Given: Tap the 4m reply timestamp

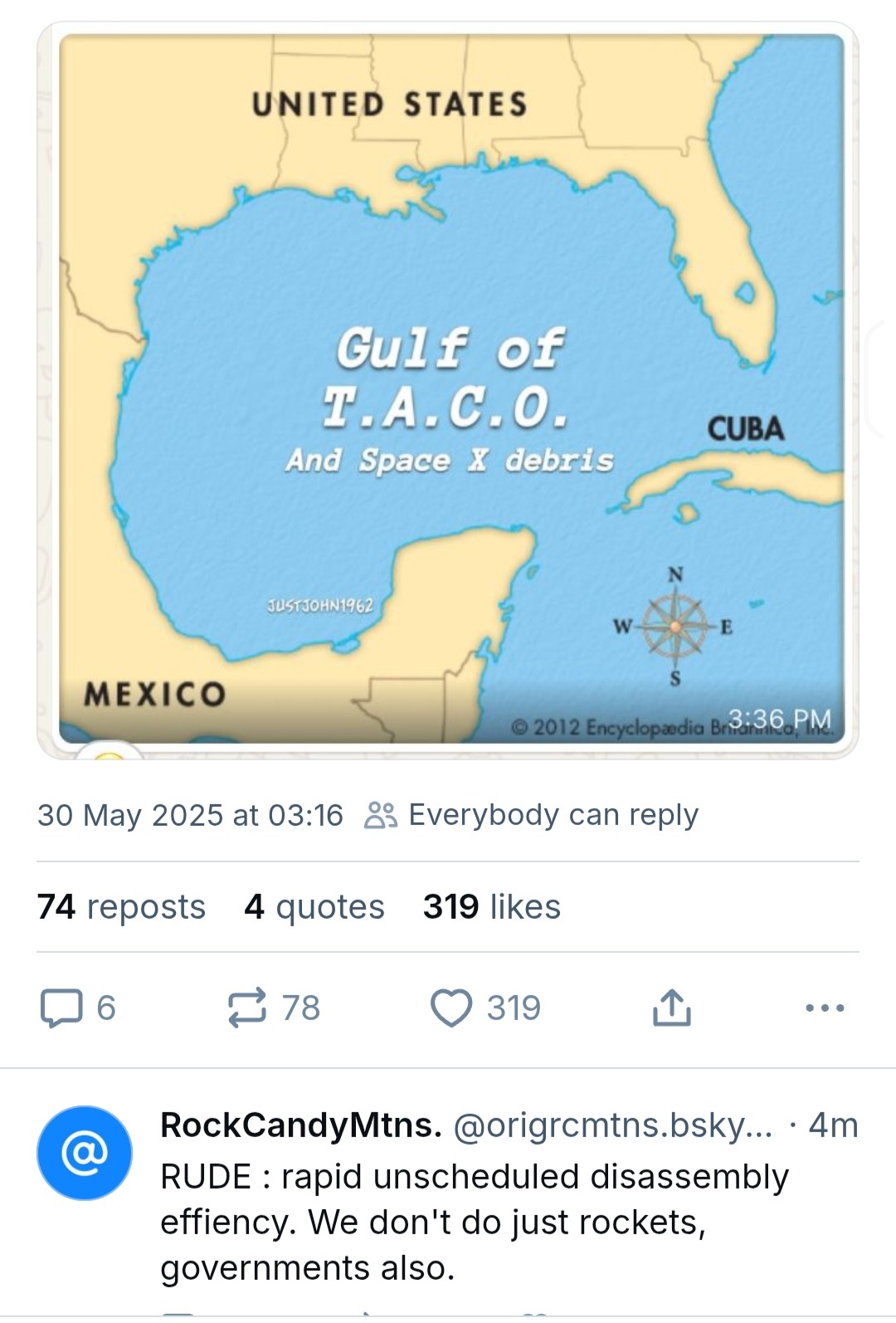Looking at the screenshot, I should pyautogui.click(x=833, y=1125).
